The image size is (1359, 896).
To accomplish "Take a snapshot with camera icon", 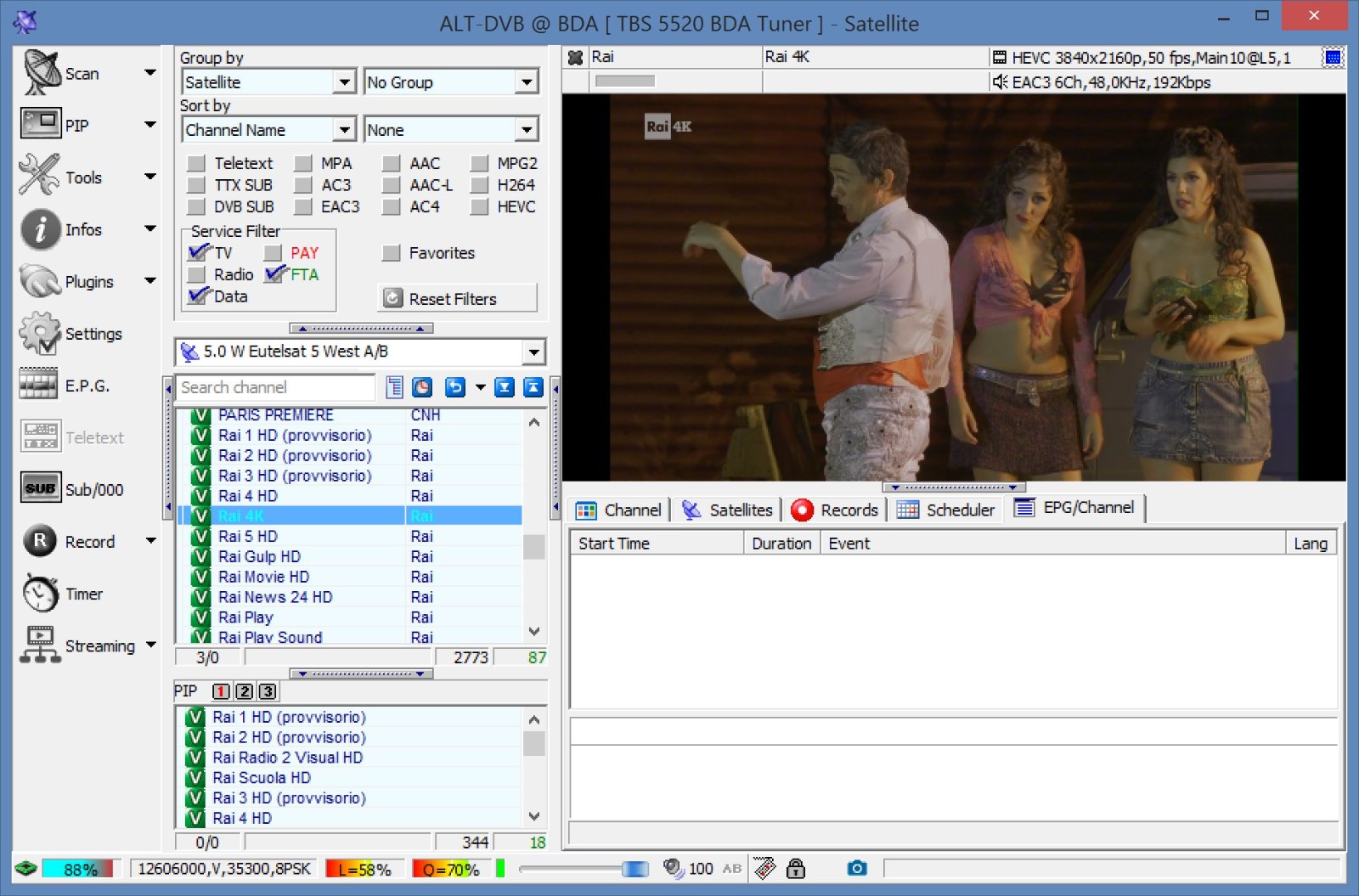I will click(857, 868).
